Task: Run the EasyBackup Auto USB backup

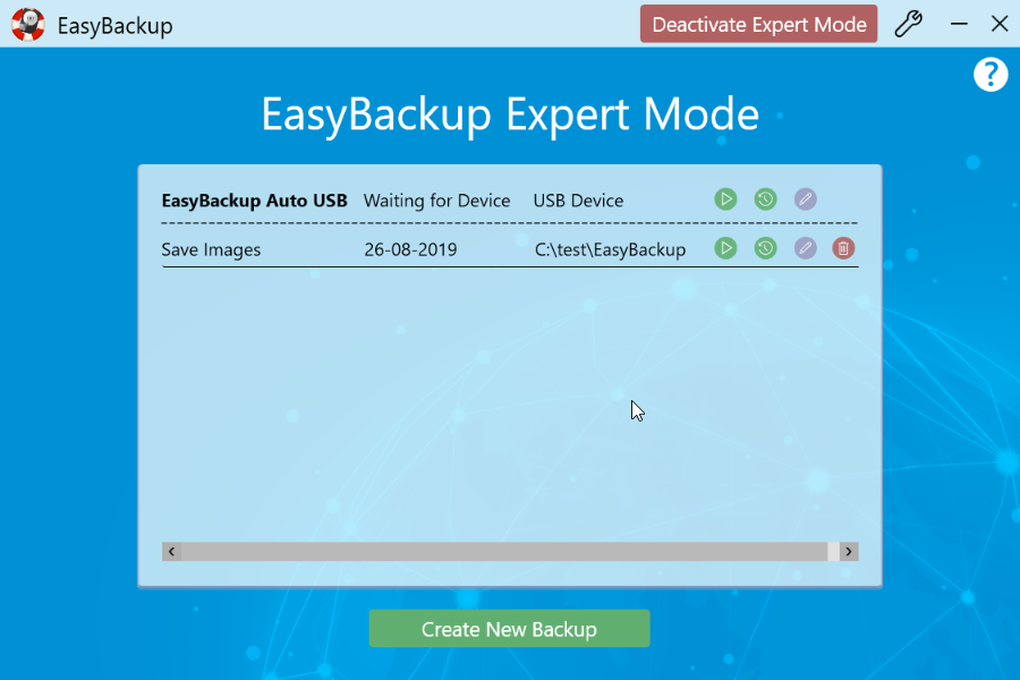Action: tap(725, 199)
